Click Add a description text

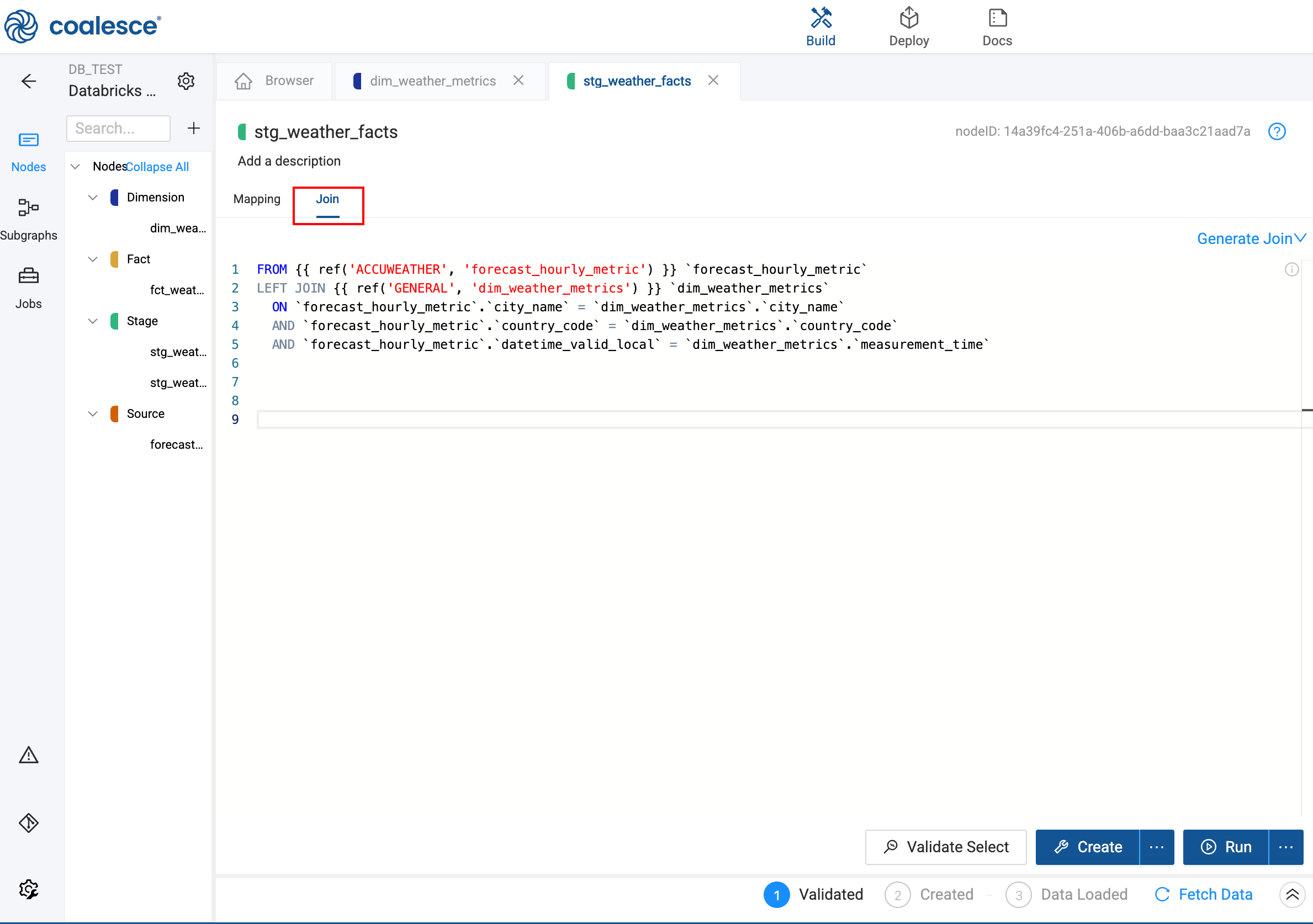coord(289,161)
